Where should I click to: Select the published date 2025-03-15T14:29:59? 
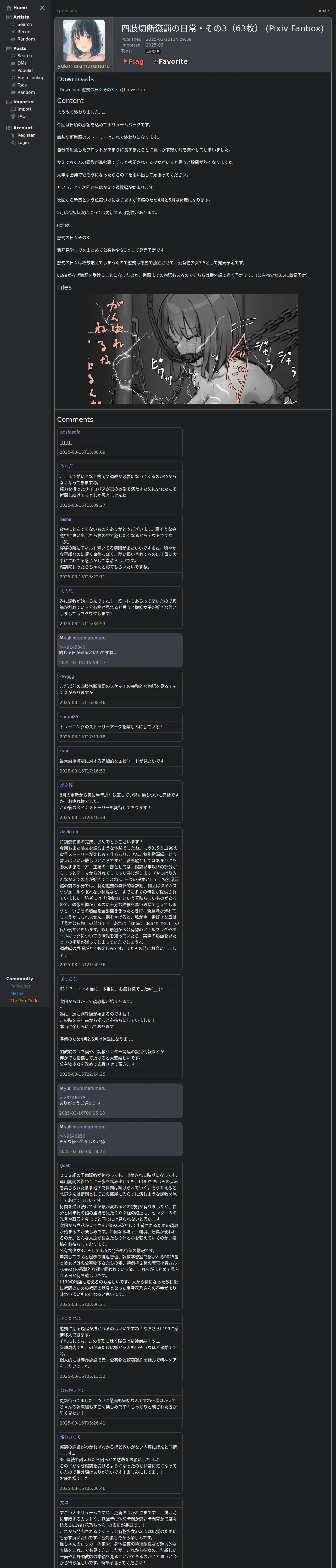click(168, 39)
